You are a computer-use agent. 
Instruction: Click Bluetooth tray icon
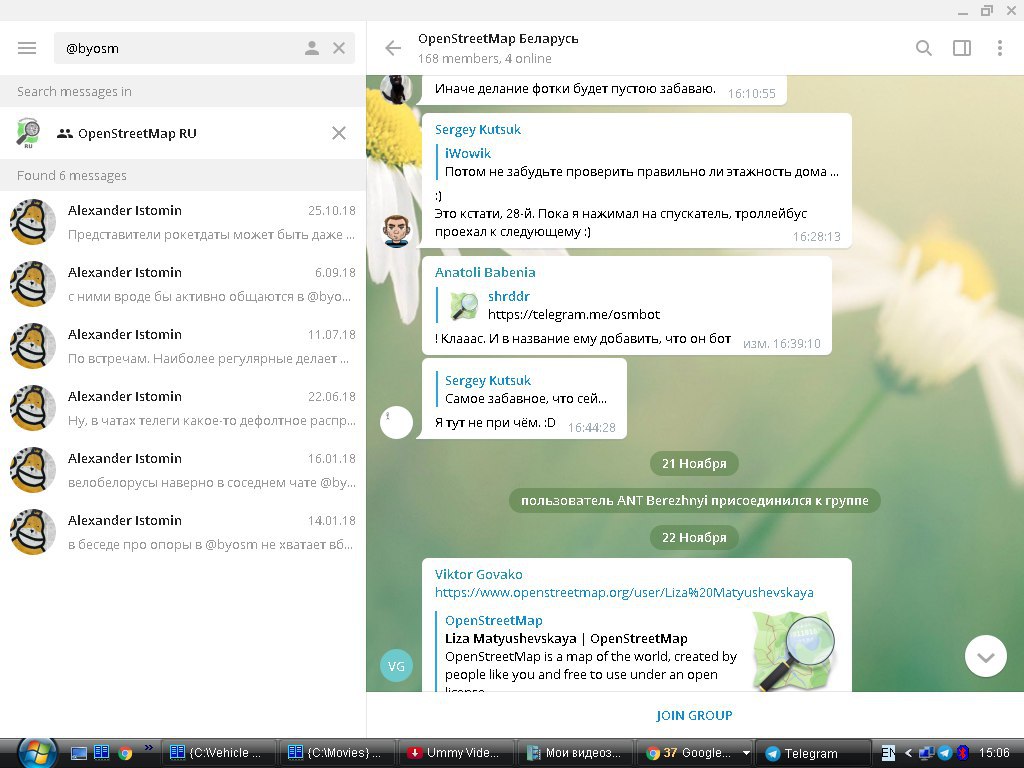coord(963,753)
